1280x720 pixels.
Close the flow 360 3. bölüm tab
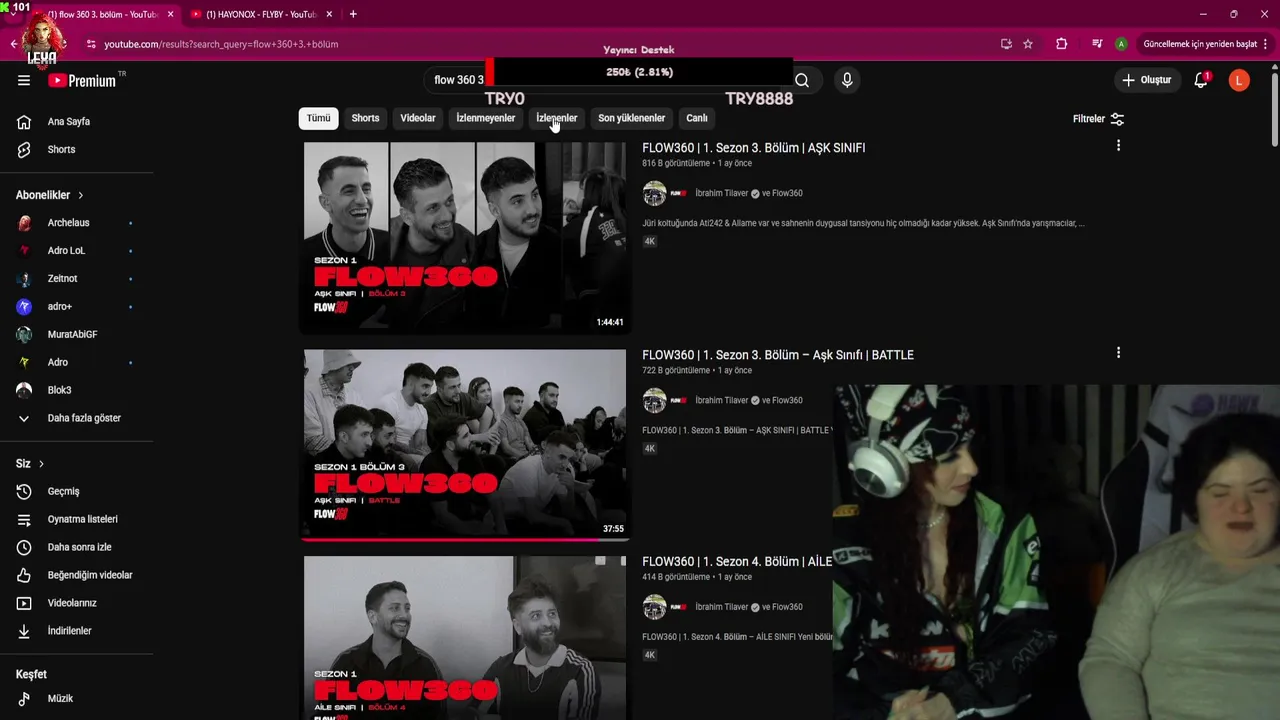click(x=170, y=14)
